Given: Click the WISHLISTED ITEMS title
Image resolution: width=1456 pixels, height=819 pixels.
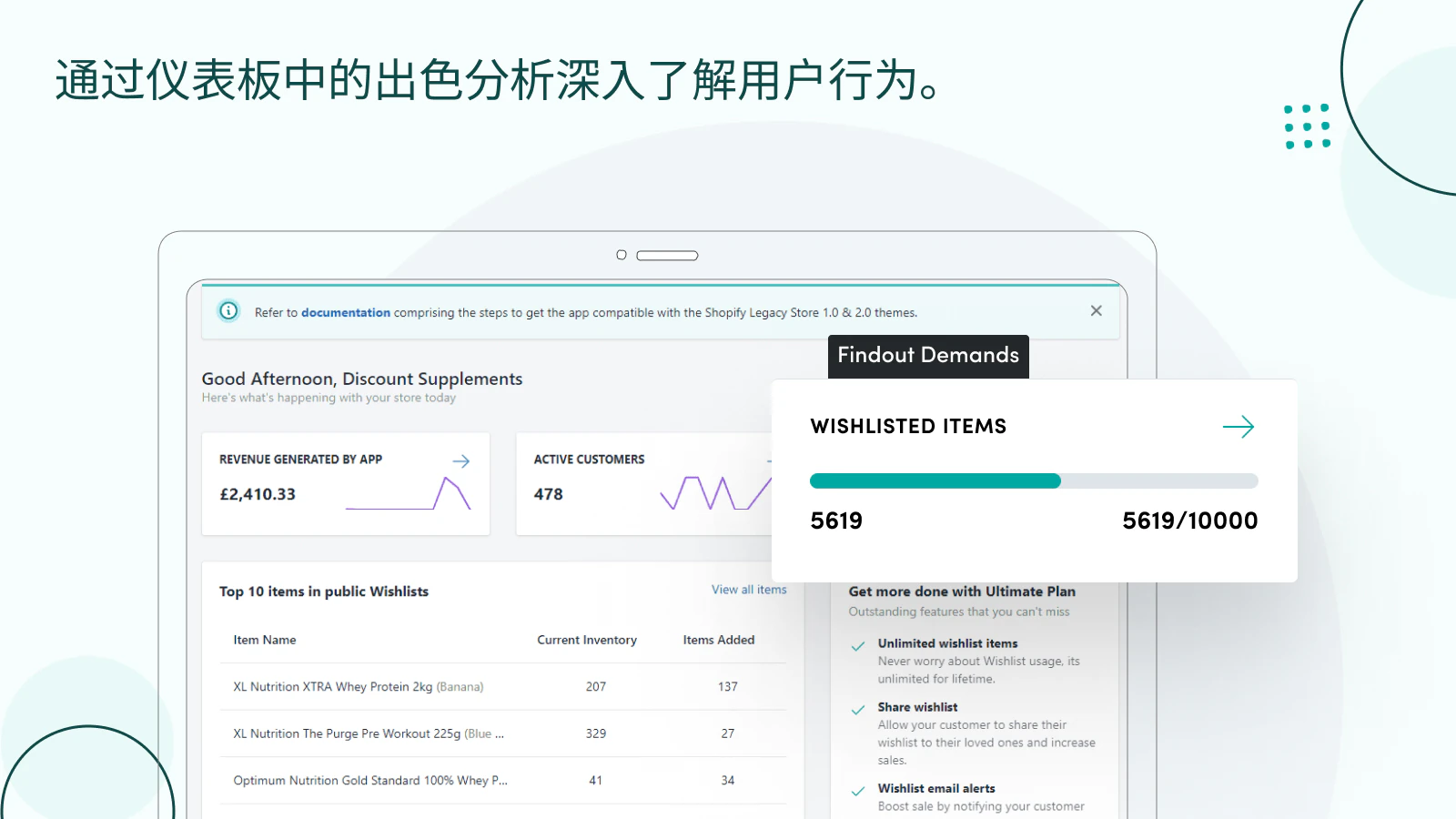Looking at the screenshot, I should click(x=908, y=426).
